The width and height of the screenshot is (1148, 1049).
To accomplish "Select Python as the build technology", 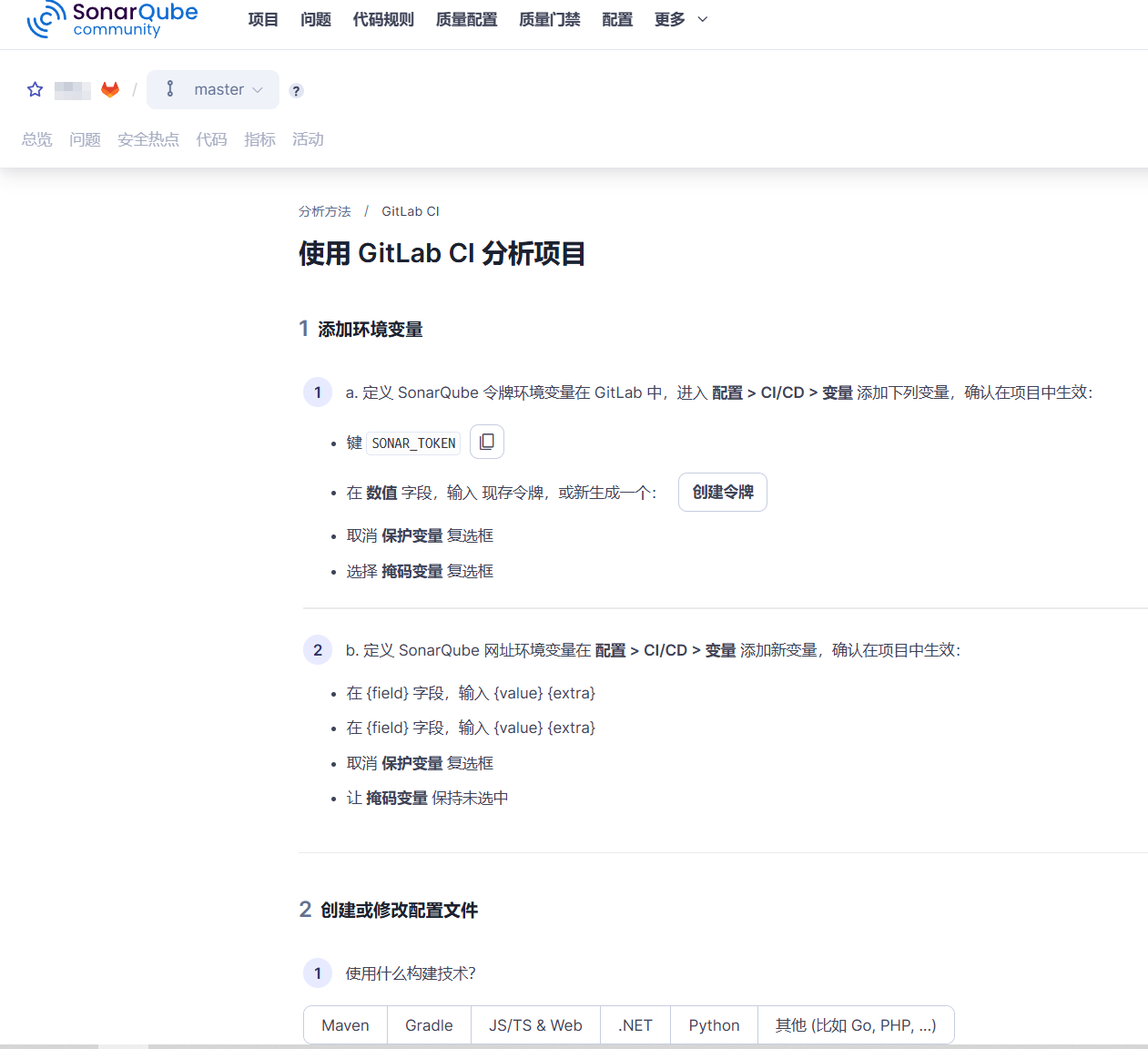I will 714,1025.
